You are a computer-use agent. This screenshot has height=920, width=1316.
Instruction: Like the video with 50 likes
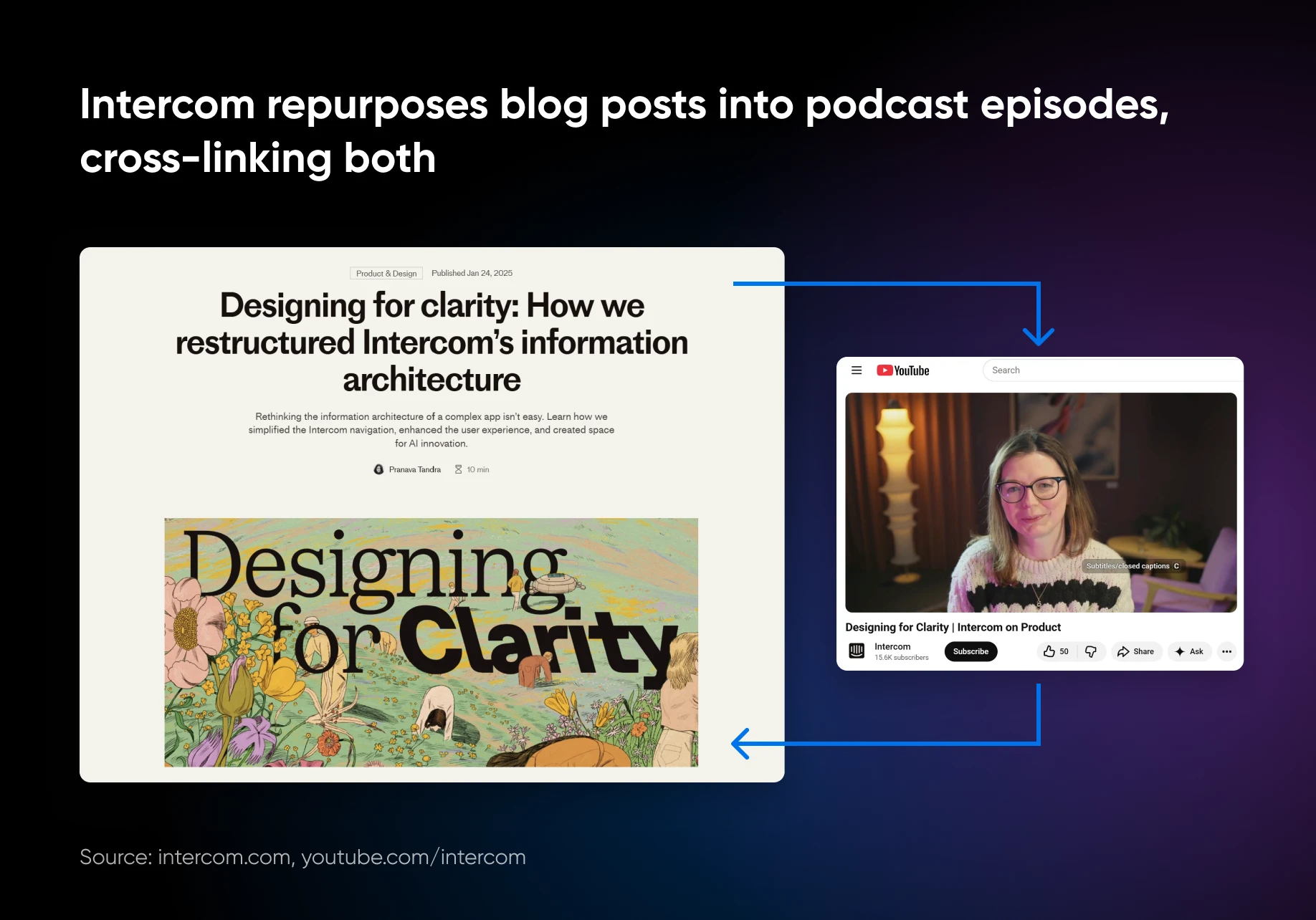click(x=1057, y=651)
